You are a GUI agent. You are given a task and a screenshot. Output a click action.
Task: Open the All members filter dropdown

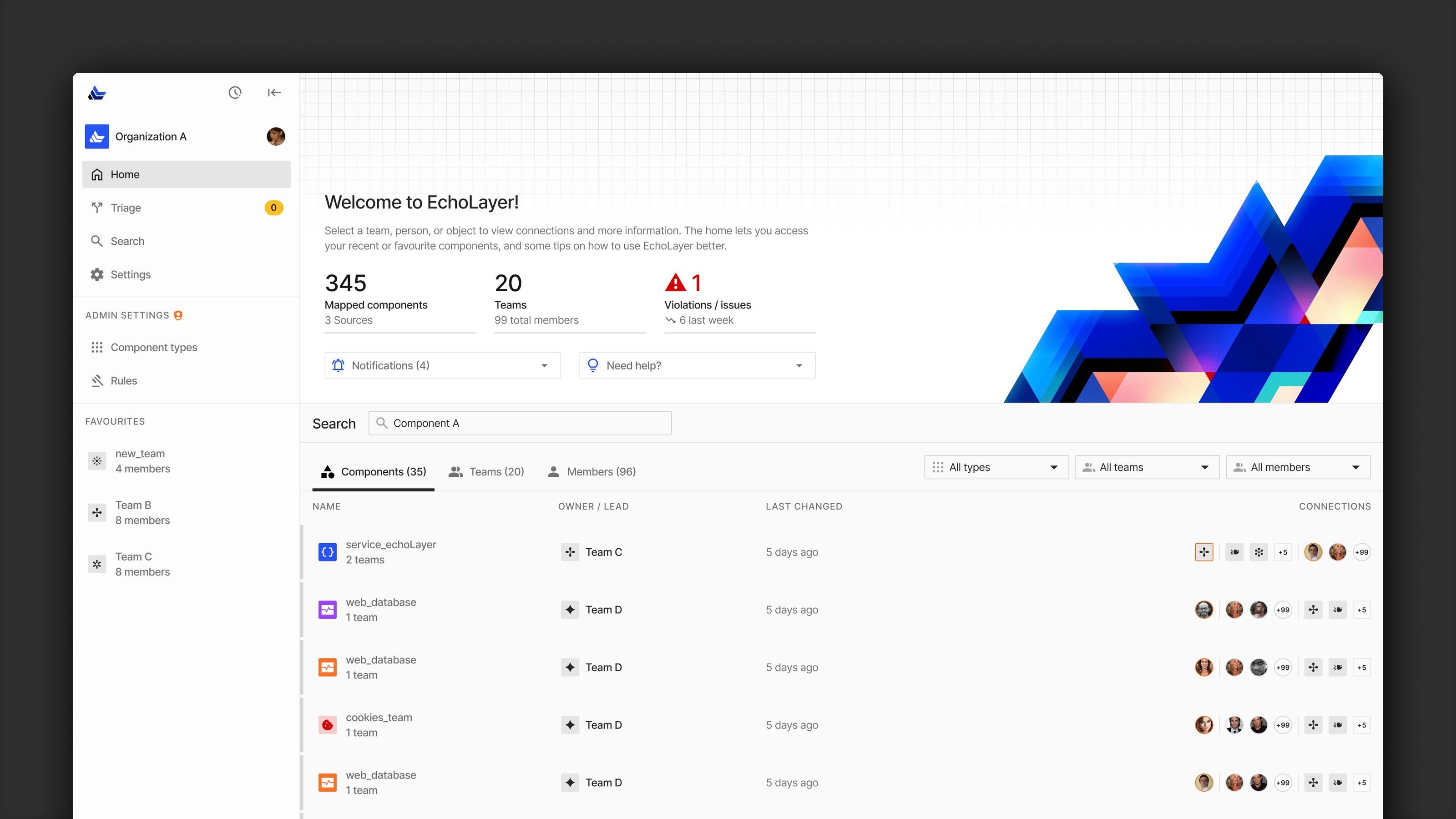1298,467
